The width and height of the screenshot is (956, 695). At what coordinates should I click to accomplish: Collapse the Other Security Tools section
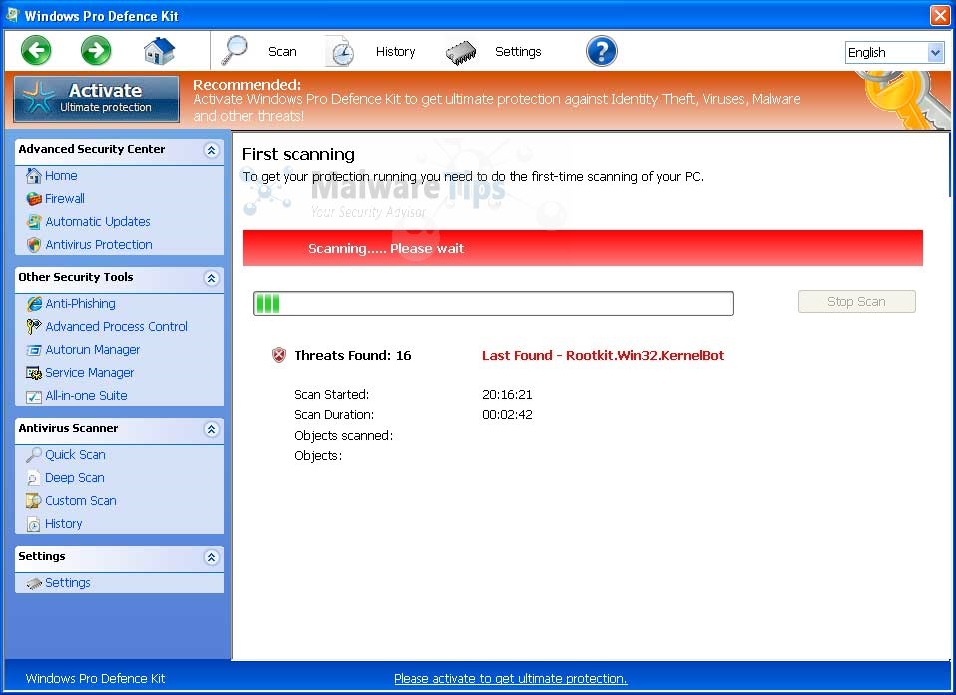(x=212, y=278)
